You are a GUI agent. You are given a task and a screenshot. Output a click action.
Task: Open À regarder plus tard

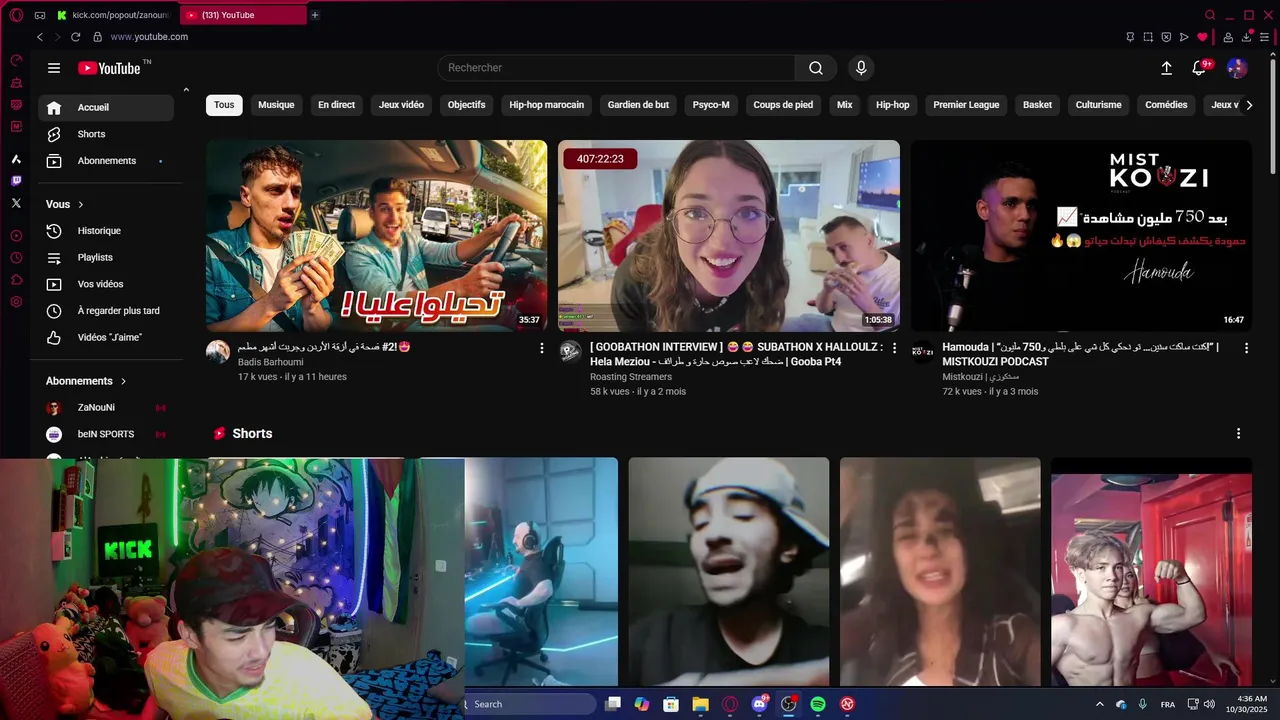click(106, 311)
